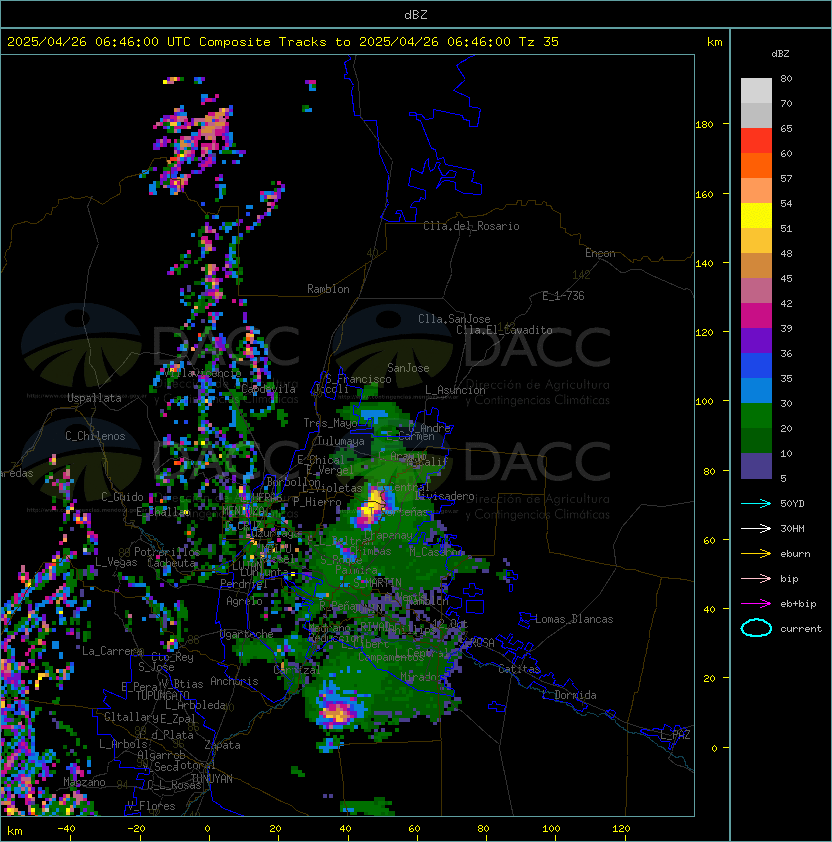The width and height of the screenshot is (832, 842).
Task: Click the 'C_Guido' map label
Action: click(x=122, y=497)
